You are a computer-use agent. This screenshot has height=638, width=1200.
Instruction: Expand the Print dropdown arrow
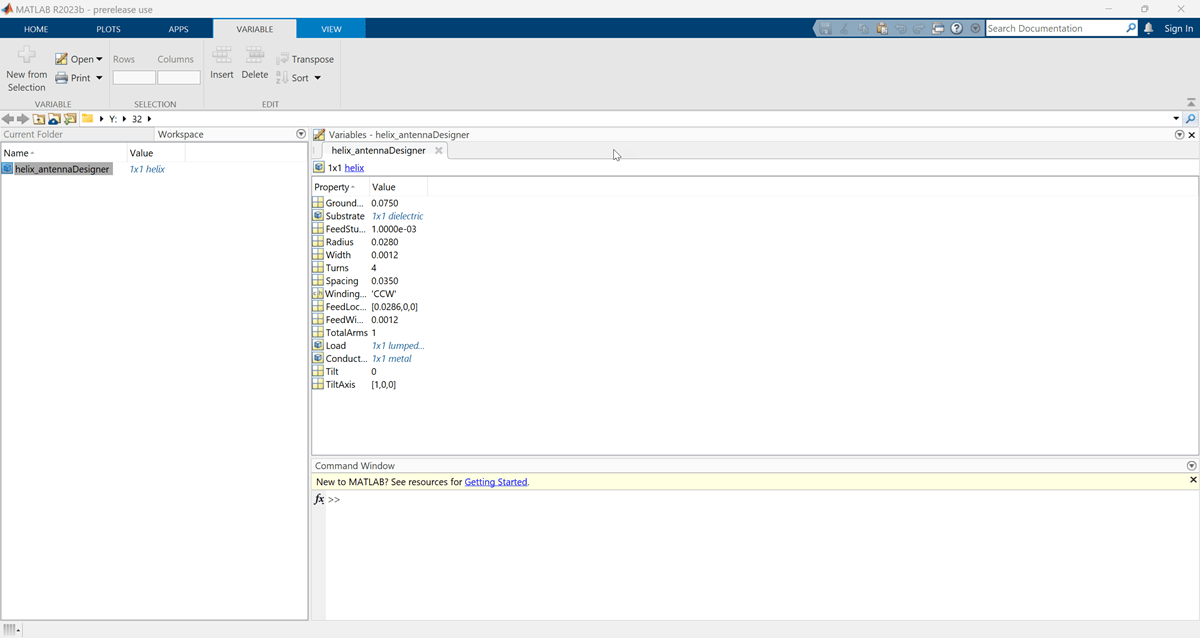pyautogui.click(x=99, y=78)
